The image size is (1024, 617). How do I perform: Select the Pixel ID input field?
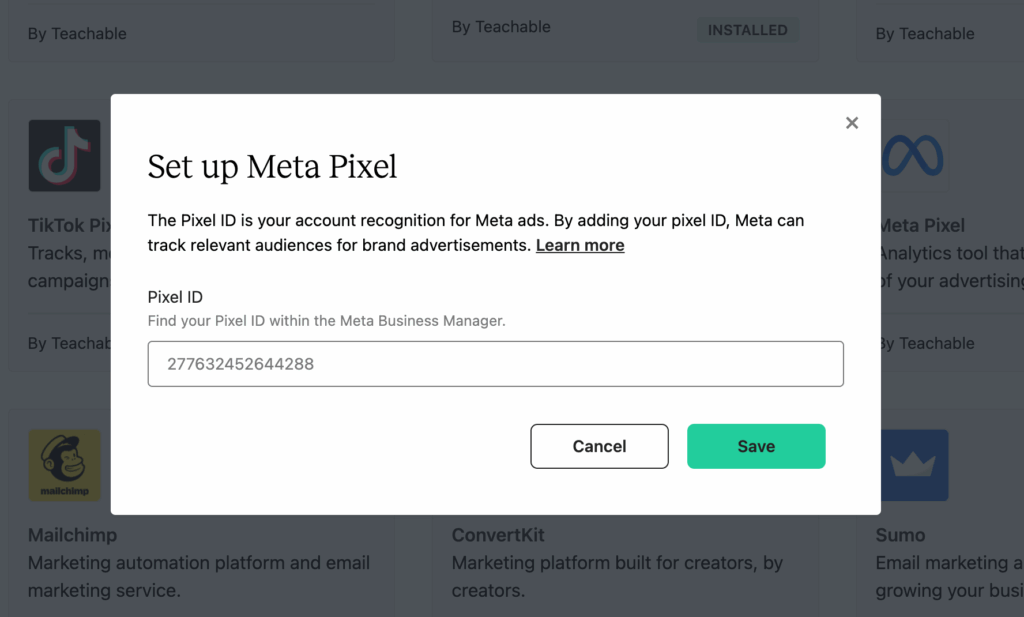[x=495, y=363]
